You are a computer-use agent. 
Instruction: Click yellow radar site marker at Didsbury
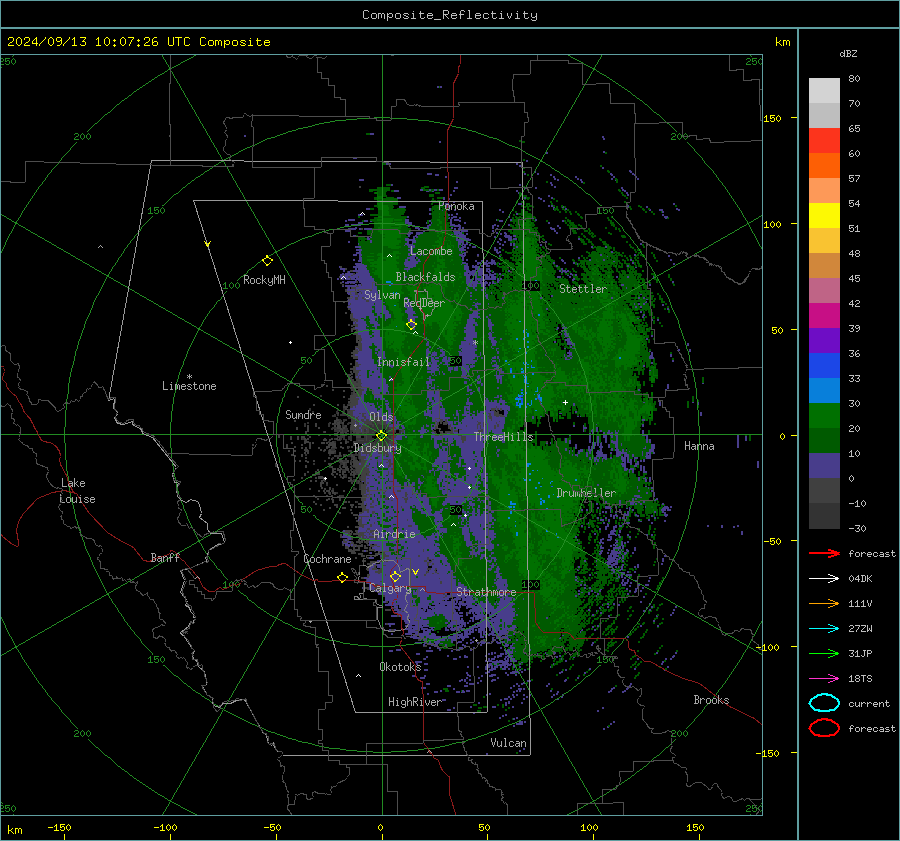pos(381,436)
